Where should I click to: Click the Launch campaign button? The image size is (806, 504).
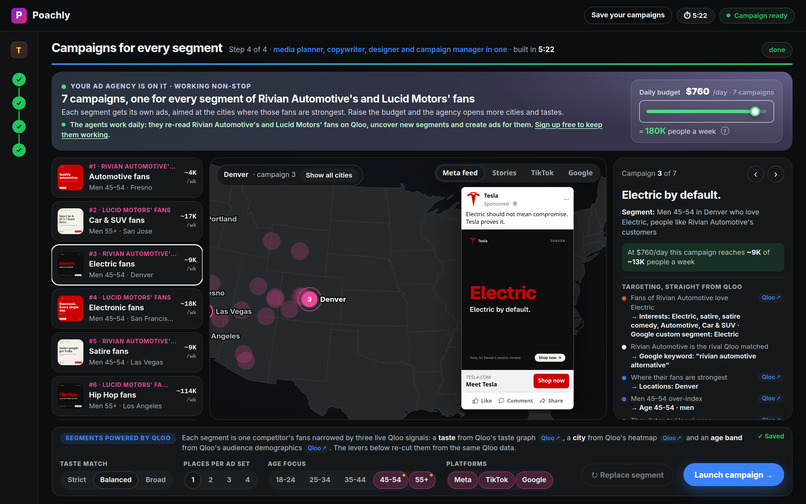pos(733,475)
